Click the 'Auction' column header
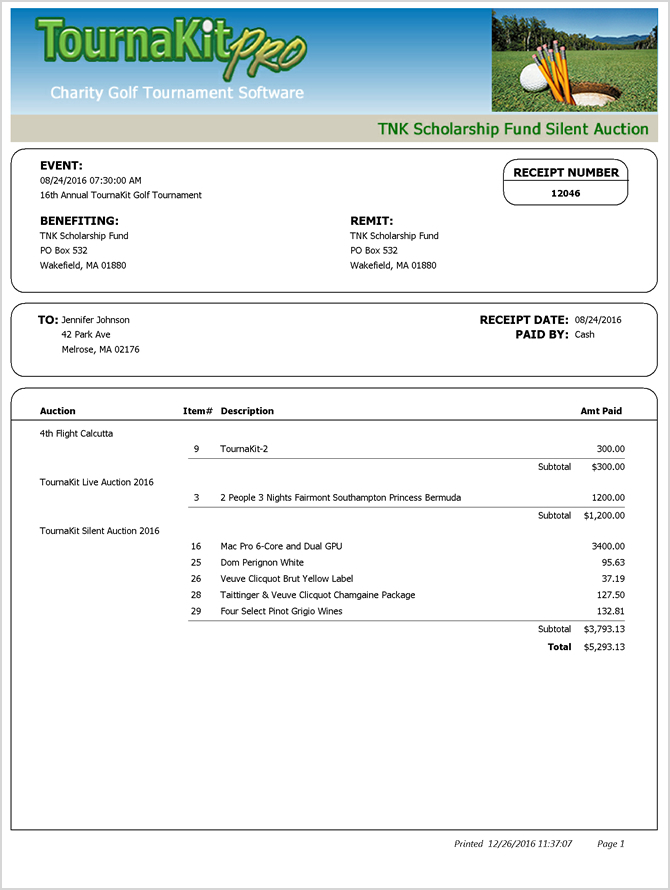 tap(57, 411)
